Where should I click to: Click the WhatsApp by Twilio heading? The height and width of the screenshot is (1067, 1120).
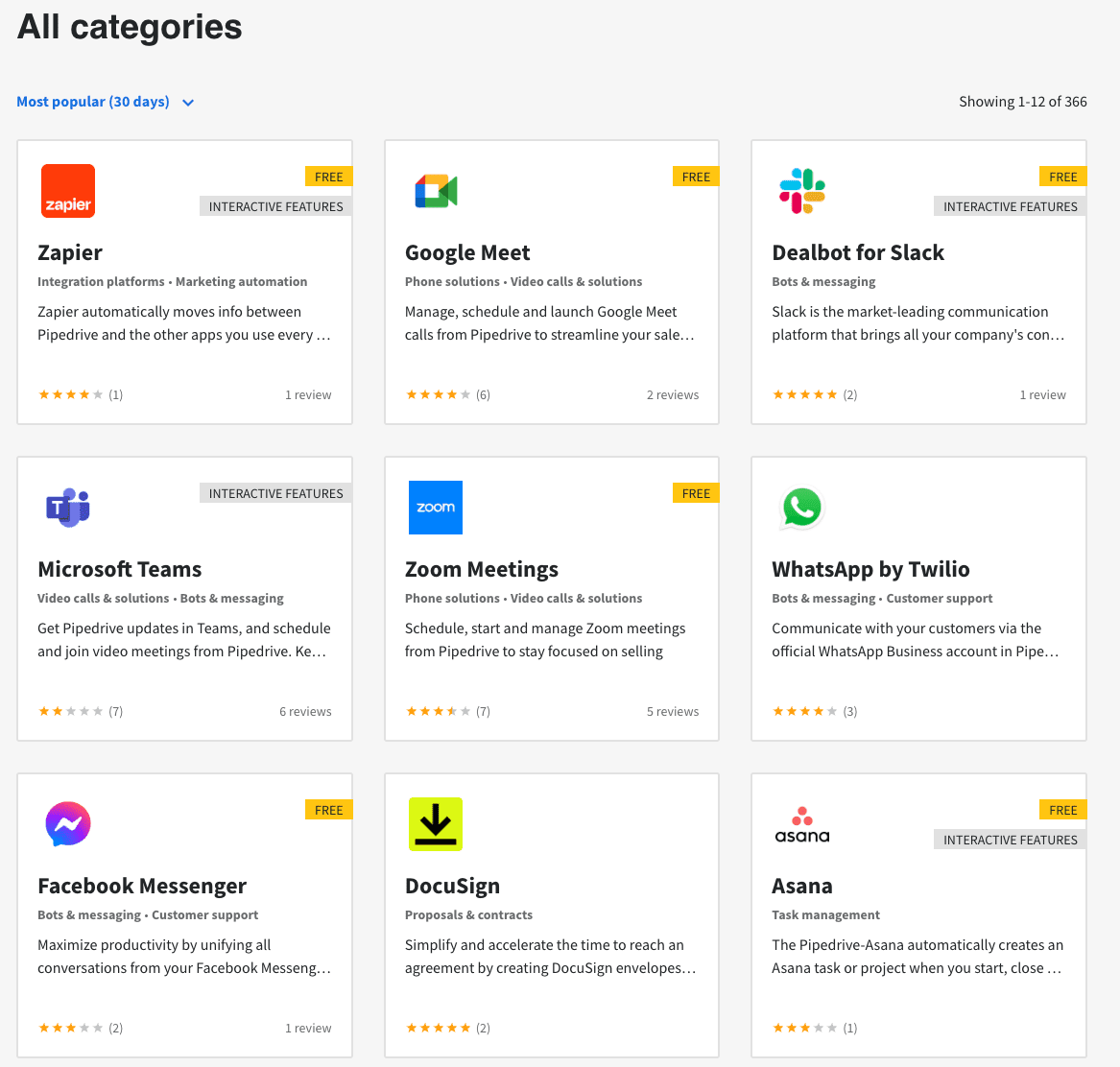[x=870, y=569]
